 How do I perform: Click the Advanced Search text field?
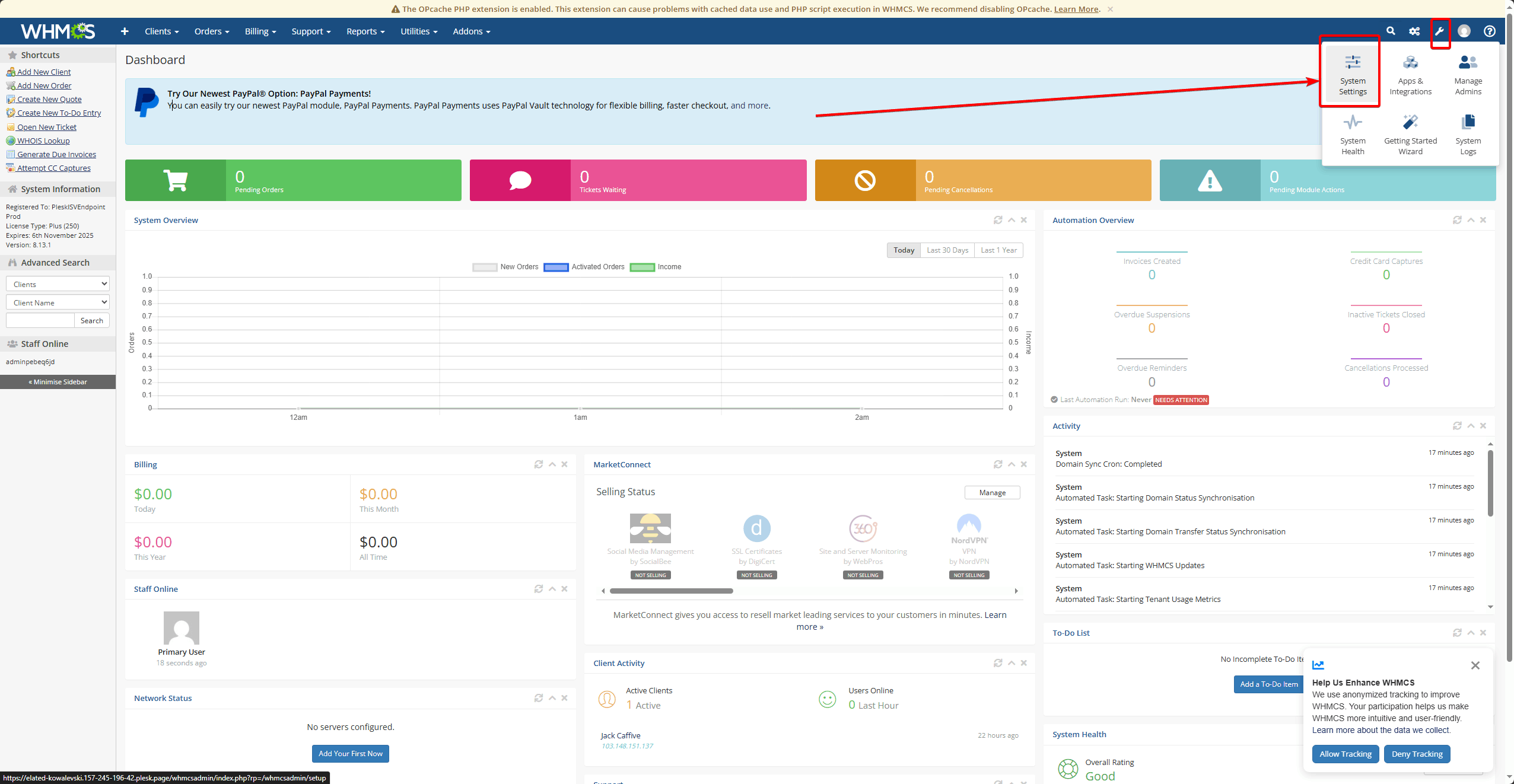click(x=40, y=320)
